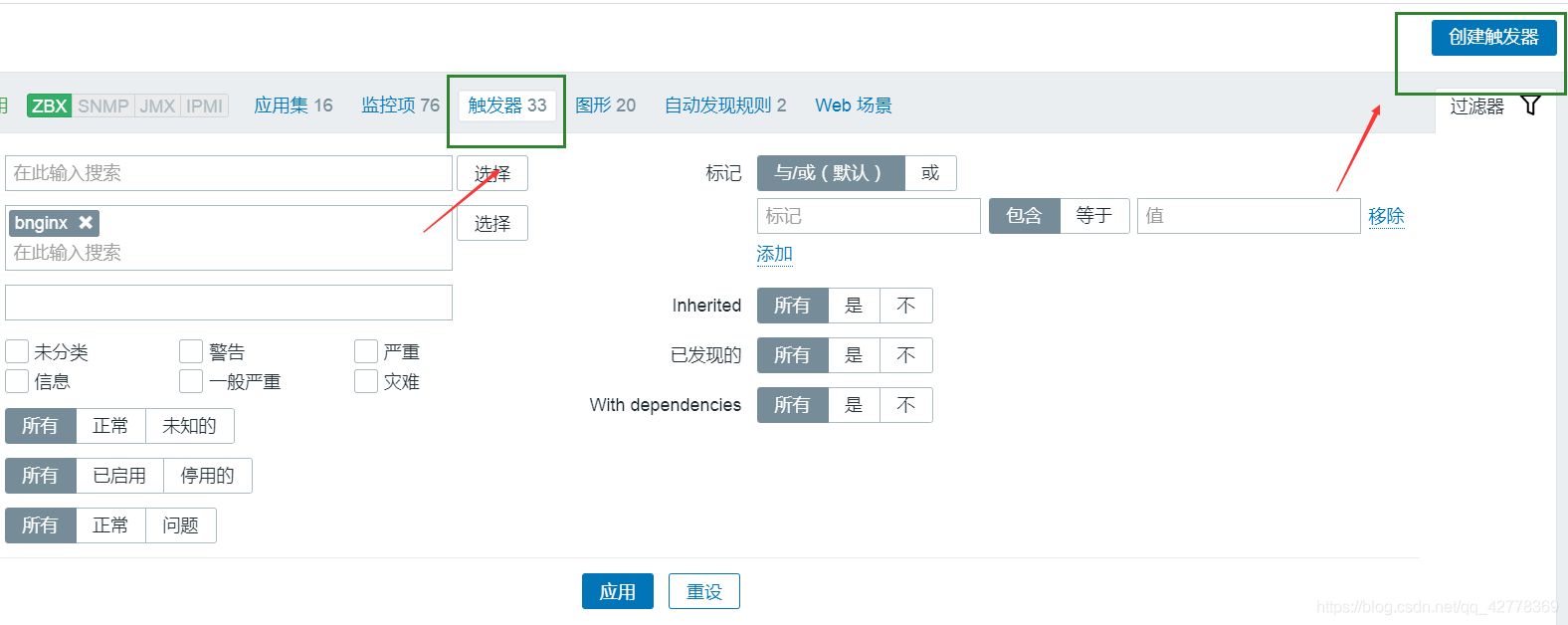
Task: Select 等于 tag match option
Action: coord(1094,216)
